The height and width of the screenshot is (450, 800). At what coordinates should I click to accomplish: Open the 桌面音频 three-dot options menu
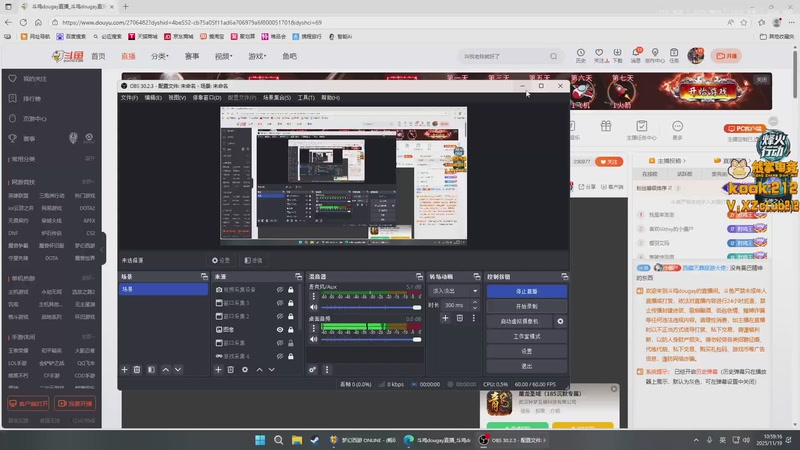coord(314,328)
